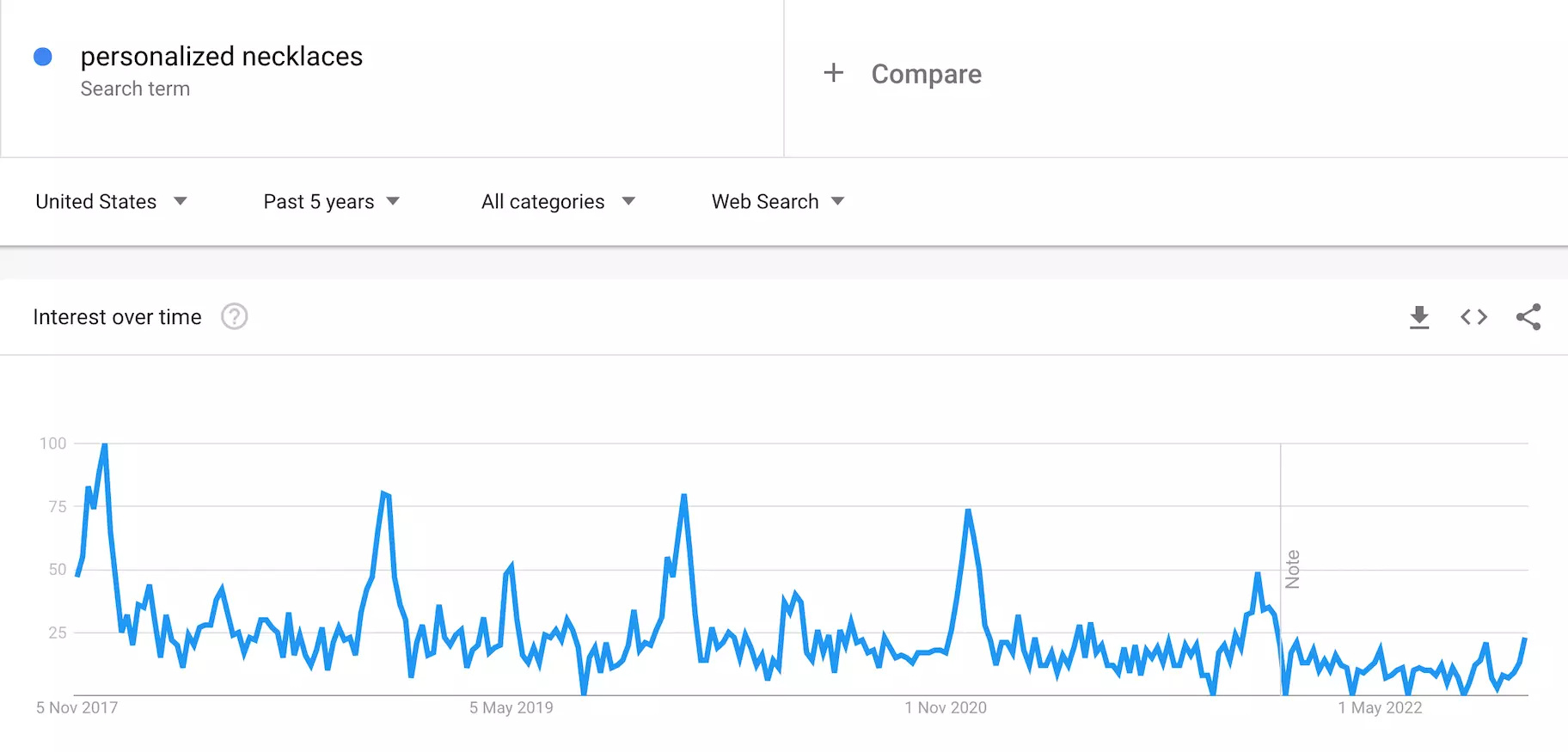This screenshot has width=1568, height=752.
Task: Share the interest over time chart
Action: tap(1528, 317)
